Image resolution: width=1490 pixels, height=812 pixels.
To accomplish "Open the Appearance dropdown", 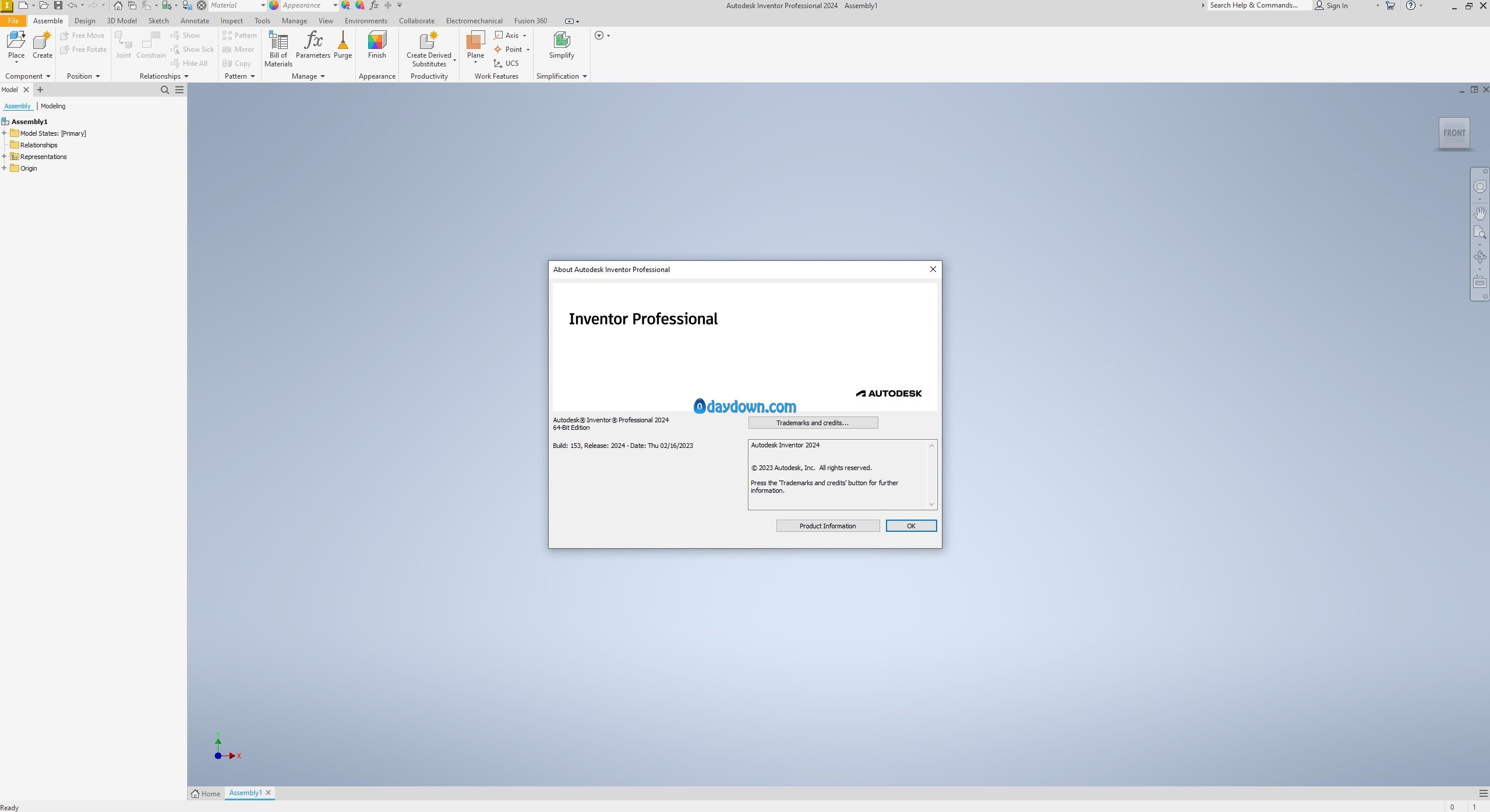I will pos(335,5).
